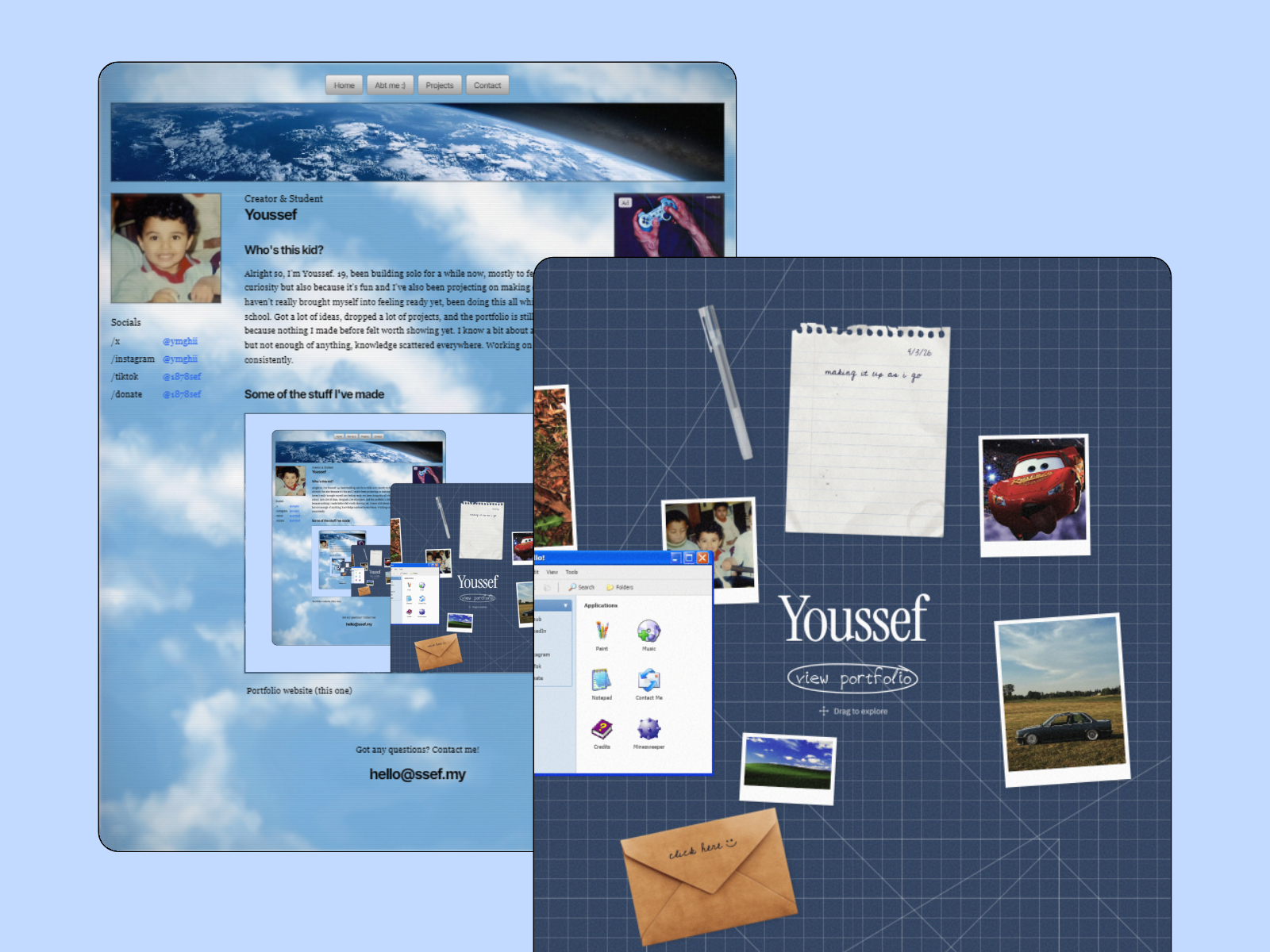Open the View menu
This screenshot has height=952, width=1270.
point(552,572)
